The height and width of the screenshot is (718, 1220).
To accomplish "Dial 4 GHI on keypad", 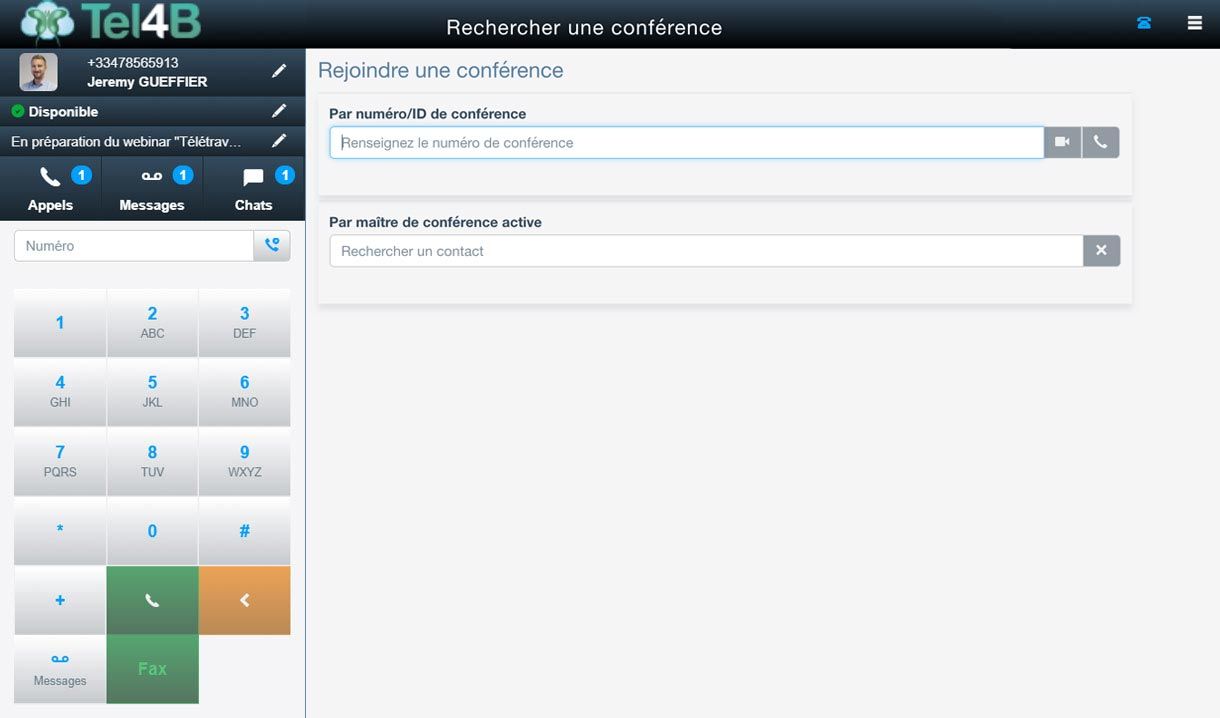I will 60,392.
